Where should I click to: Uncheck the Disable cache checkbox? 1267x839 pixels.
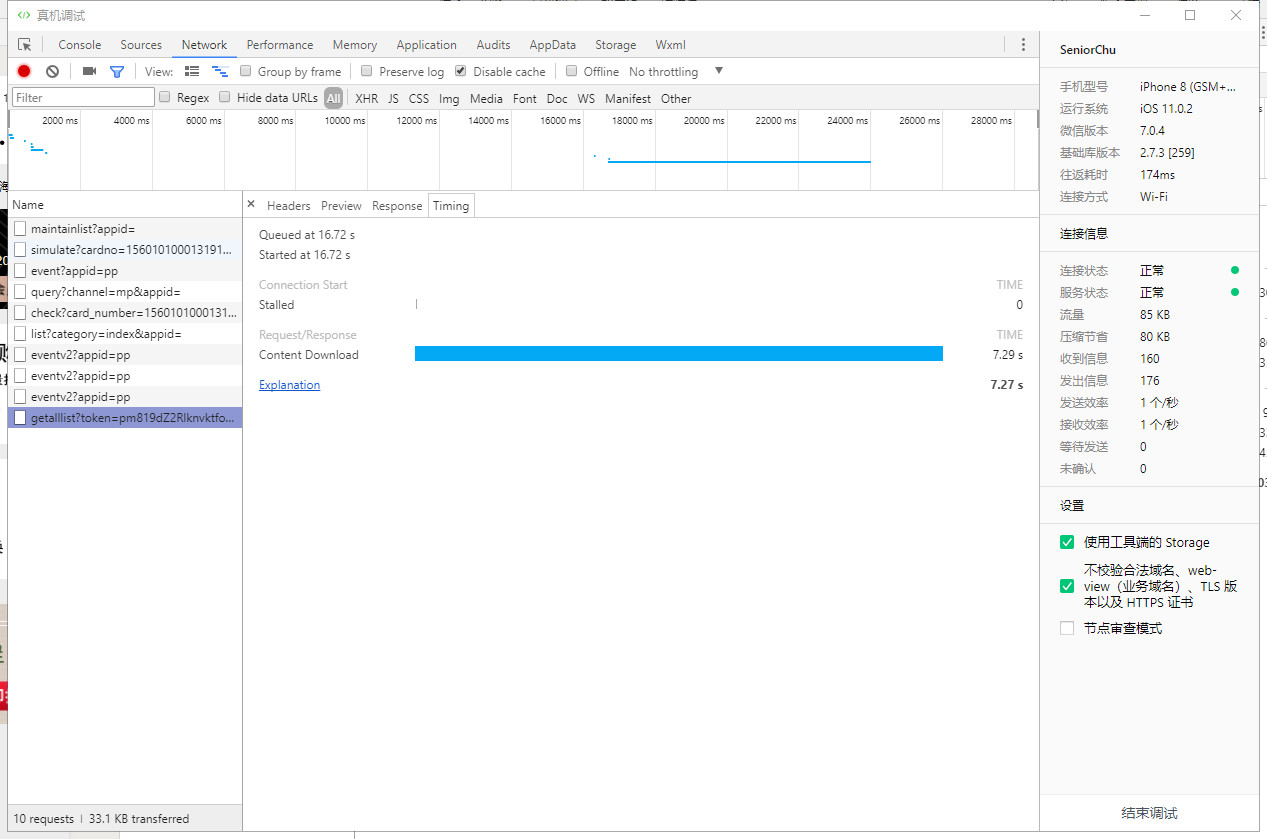coord(461,71)
